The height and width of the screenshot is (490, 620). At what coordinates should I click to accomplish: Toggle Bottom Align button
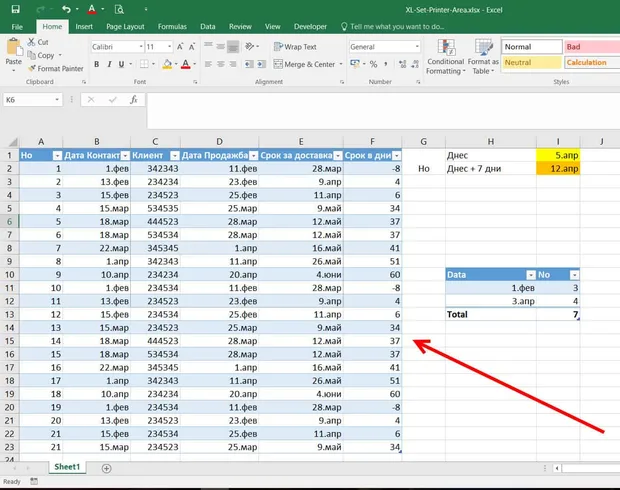233,47
